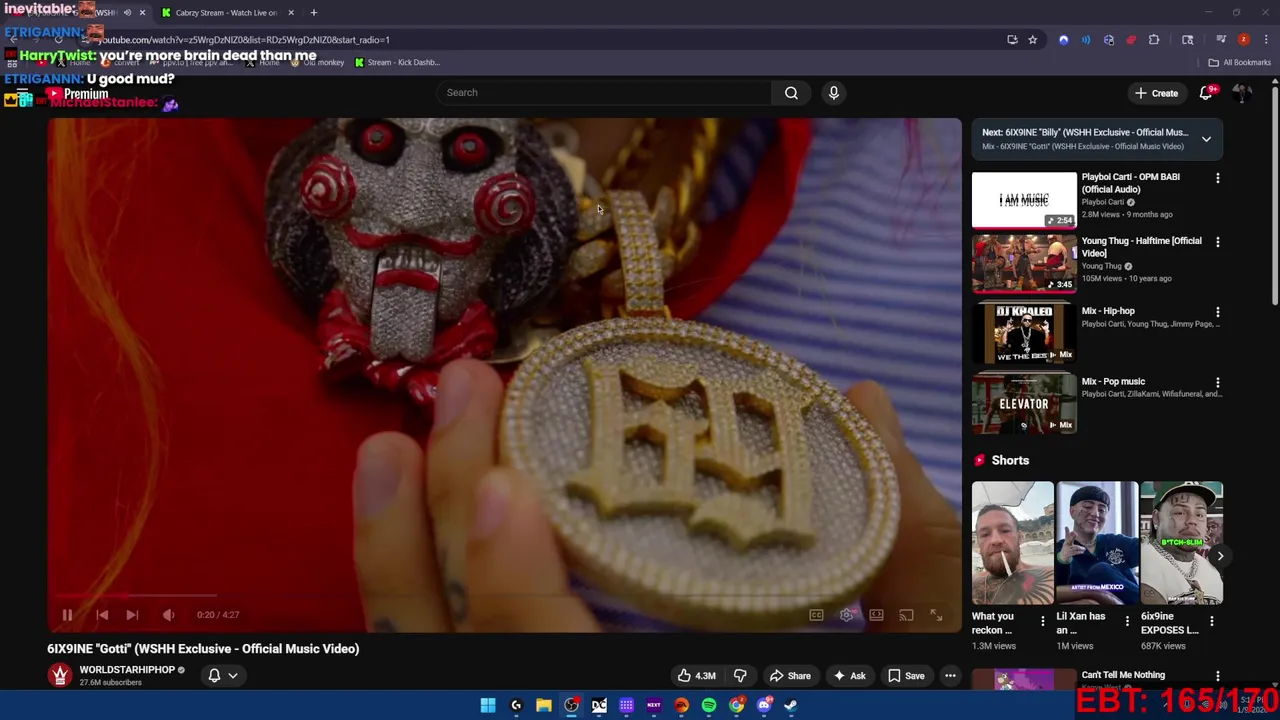
Task: Open video player settings gear
Action: (x=846, y=615)
